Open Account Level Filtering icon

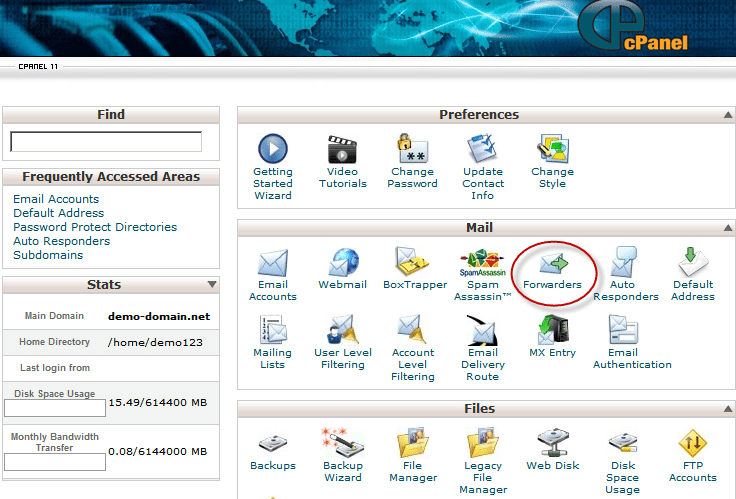[412, 330]
